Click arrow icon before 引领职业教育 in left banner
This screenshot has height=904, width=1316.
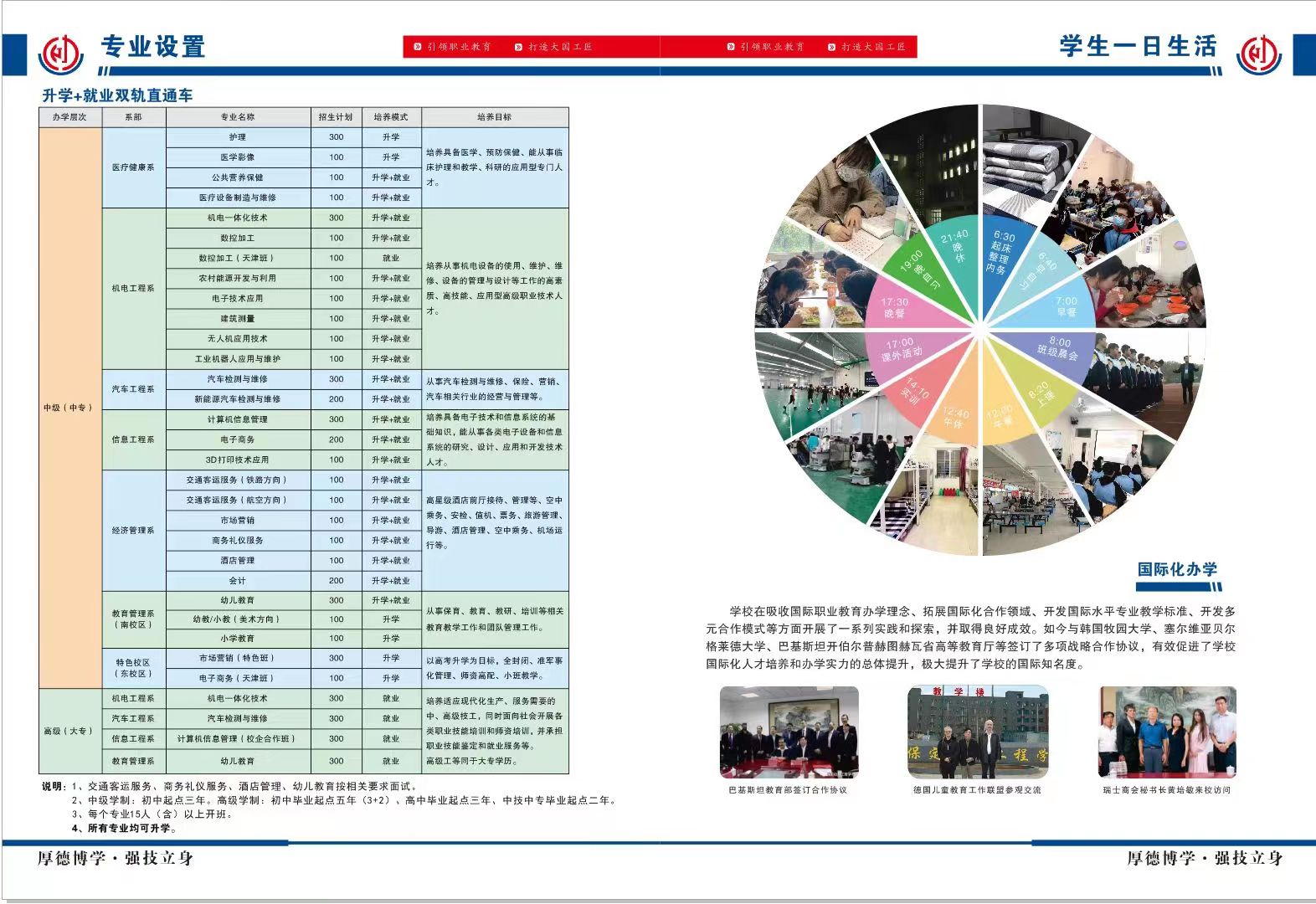[418, 47]
